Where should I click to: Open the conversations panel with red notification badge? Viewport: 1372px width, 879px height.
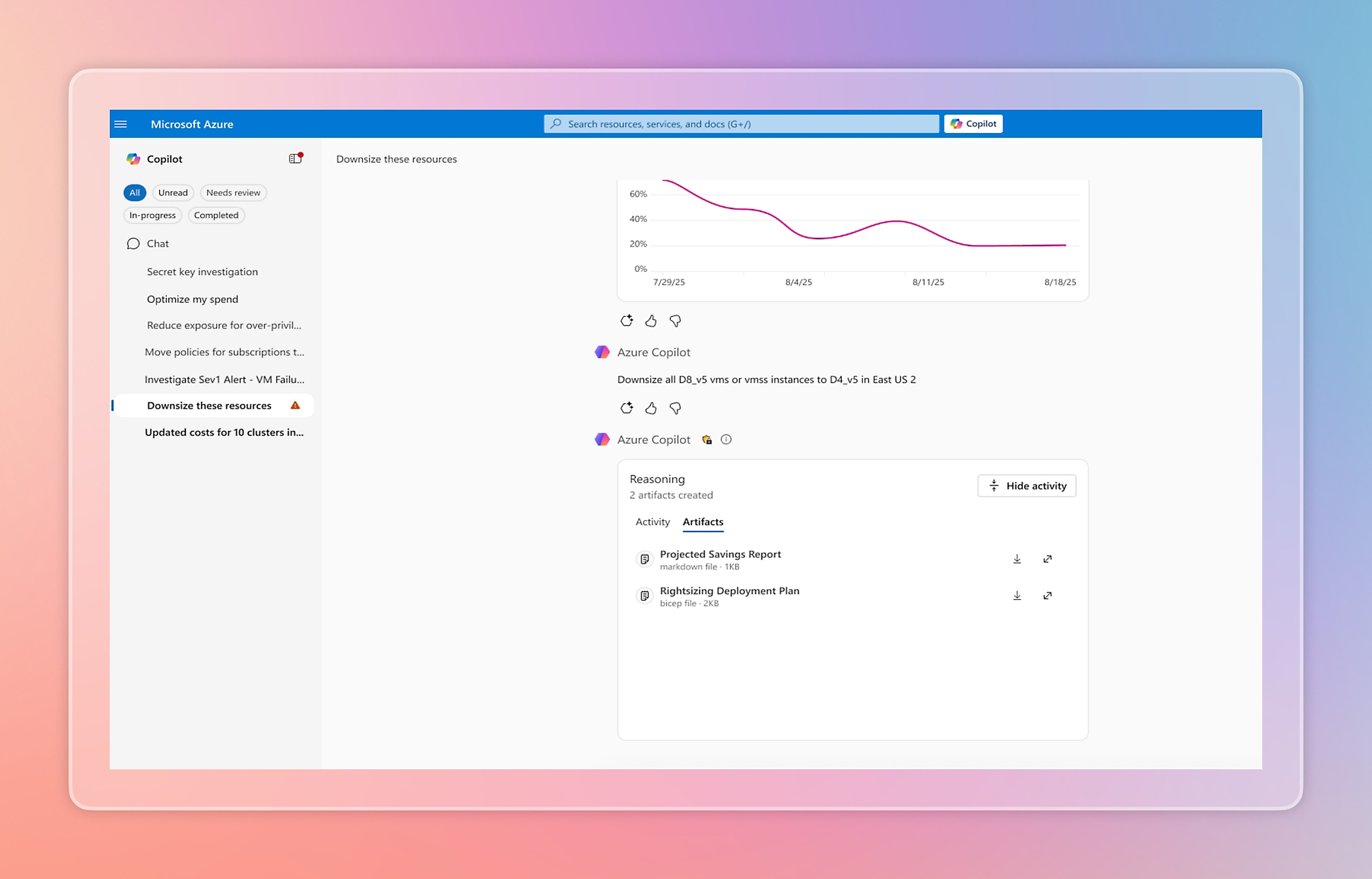pyautogui.click(x=295, y=158)
